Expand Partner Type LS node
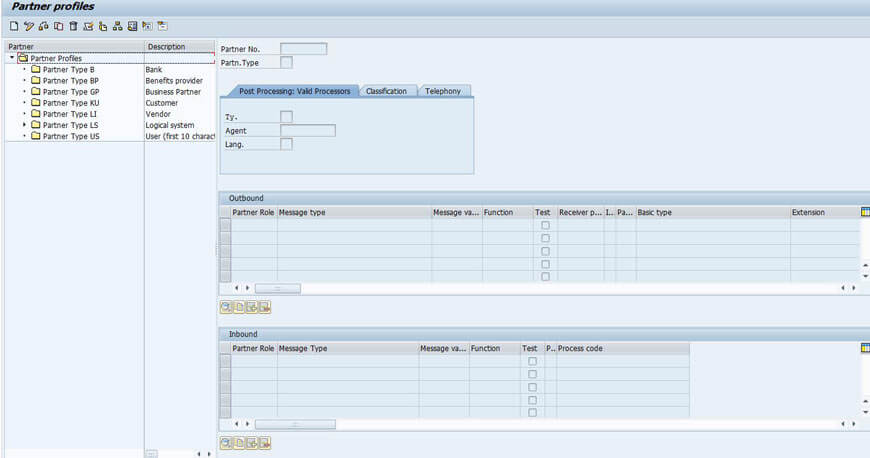Viewport: 870px width, 458px height. click(24, 125)
